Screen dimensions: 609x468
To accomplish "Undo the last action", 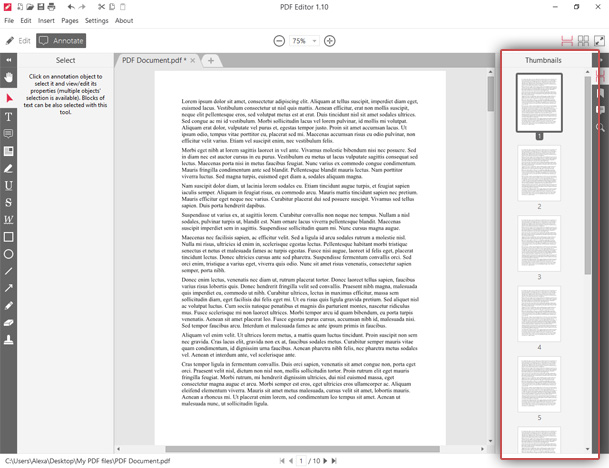I will pyautogui.click(x=71, y=7).
